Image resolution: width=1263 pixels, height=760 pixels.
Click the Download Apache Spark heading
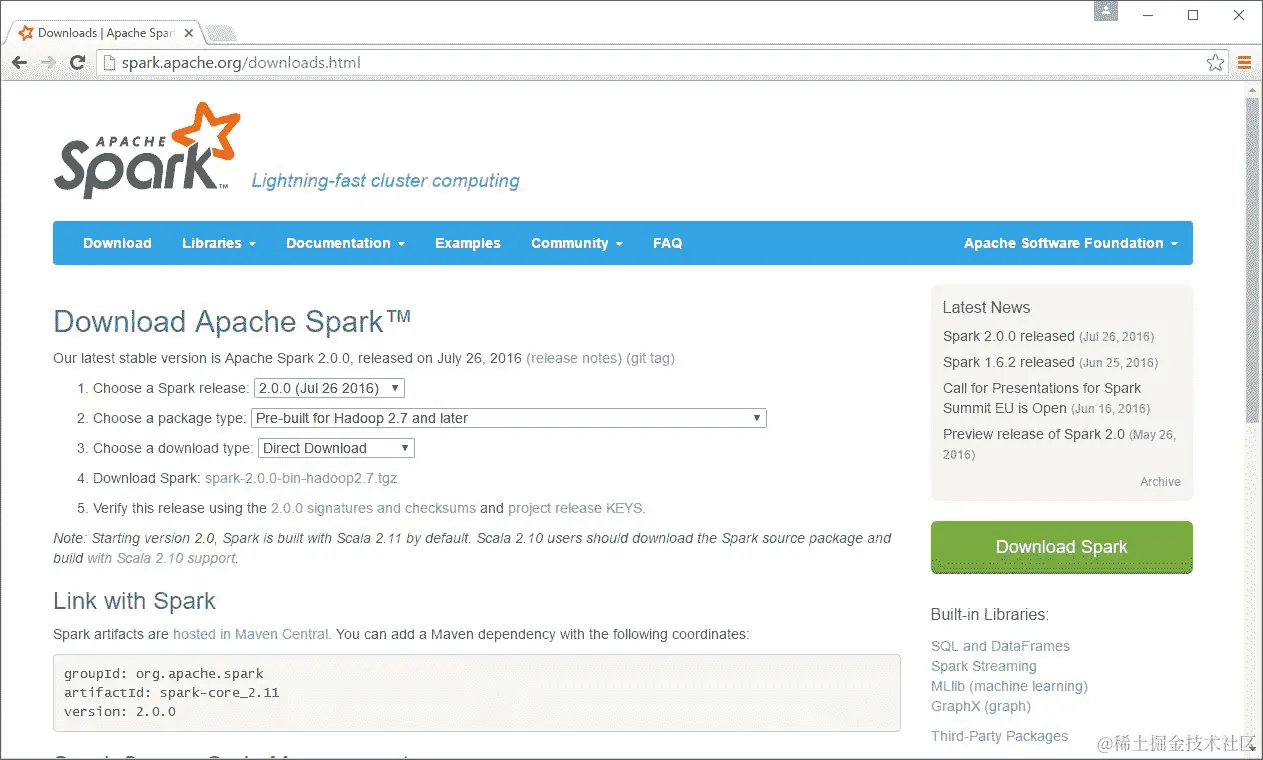(232, 322)
